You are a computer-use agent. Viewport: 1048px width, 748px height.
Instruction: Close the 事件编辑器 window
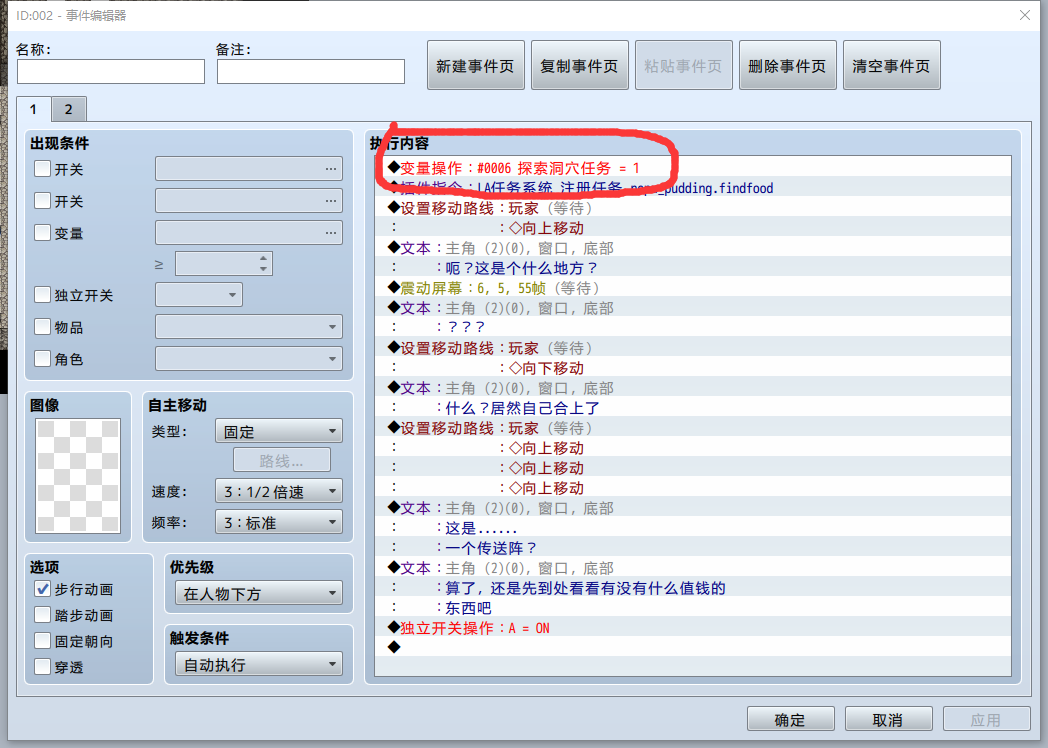[1025, 15]
